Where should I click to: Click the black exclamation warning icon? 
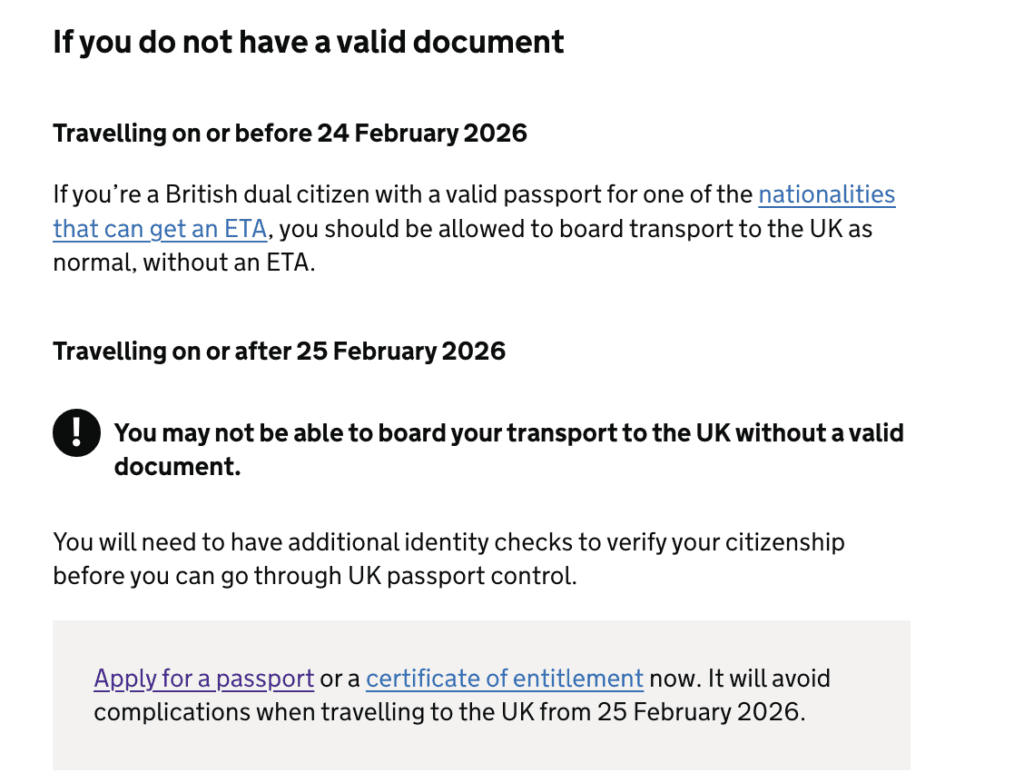point(76,433)
